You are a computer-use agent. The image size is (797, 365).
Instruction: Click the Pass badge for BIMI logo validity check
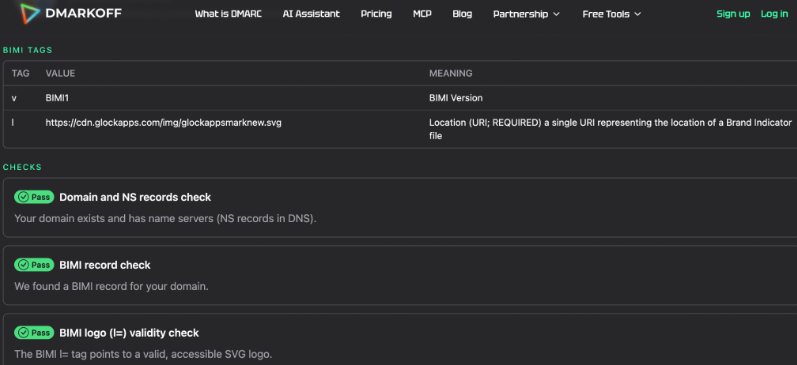click(34, 332)
